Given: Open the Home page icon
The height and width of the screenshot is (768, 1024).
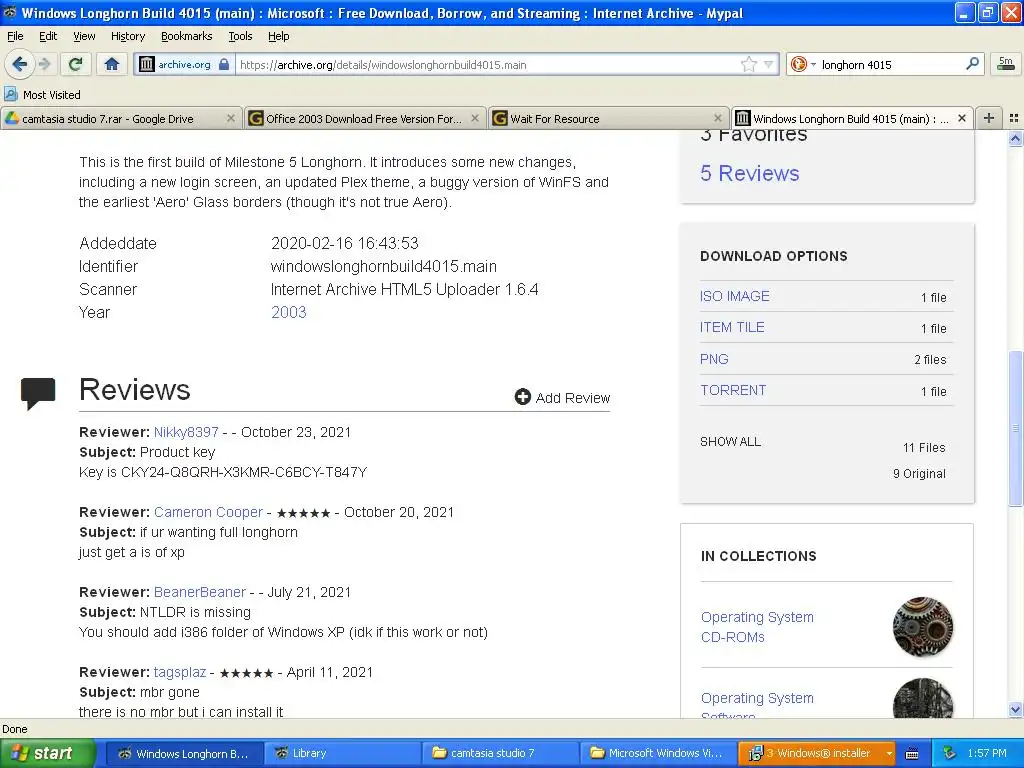Looking at the screenshot, I should 112,64.
